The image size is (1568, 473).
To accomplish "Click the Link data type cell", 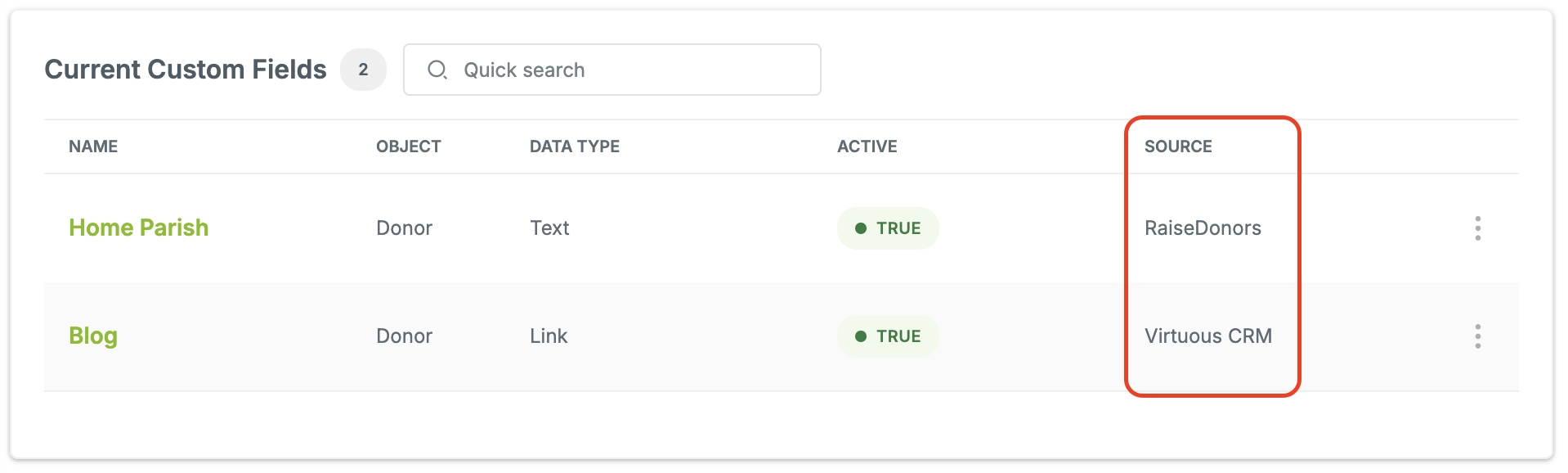I will 549,336.
